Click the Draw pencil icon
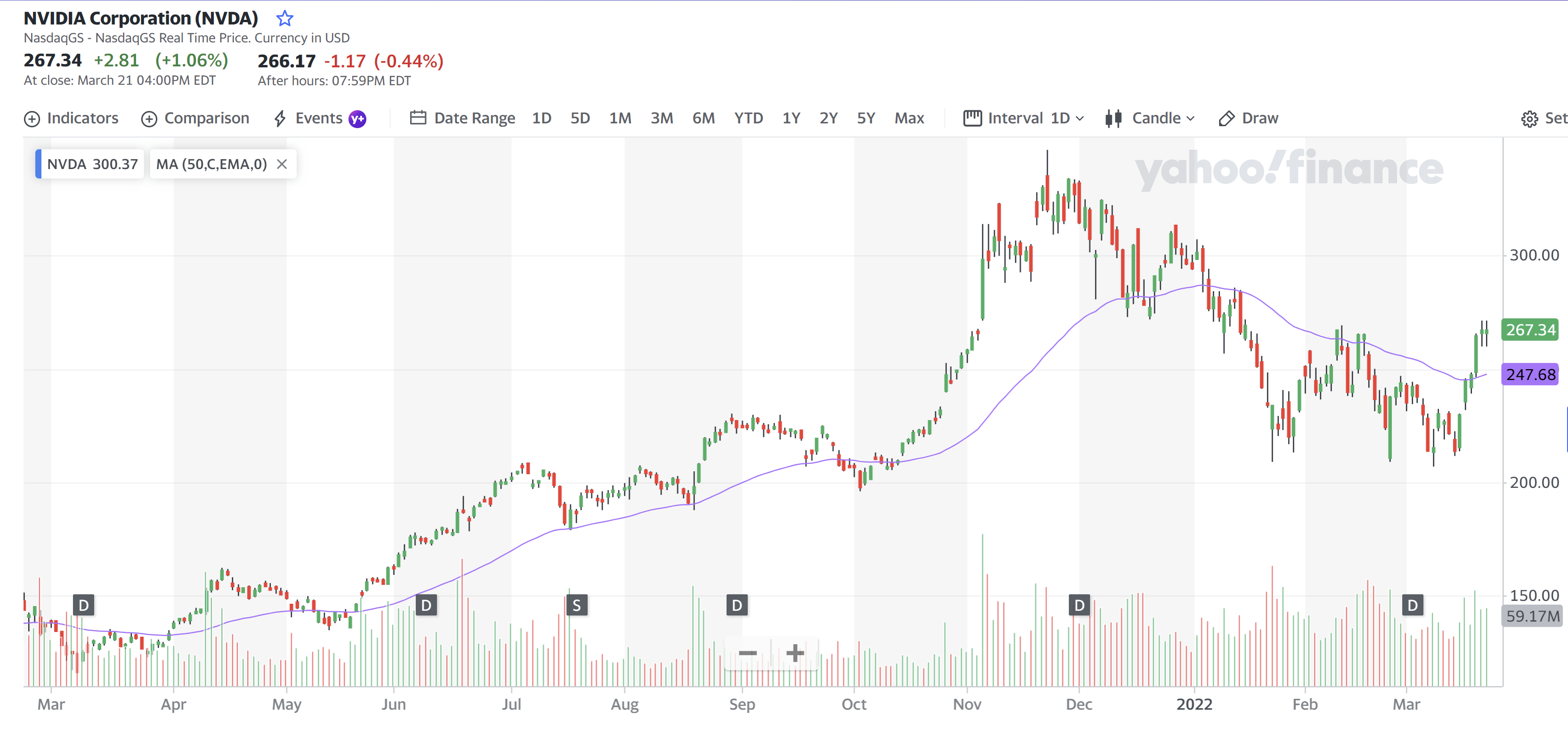This screenshot has width=1568, height=737. pyautogui.click(x=1226, y=119)
